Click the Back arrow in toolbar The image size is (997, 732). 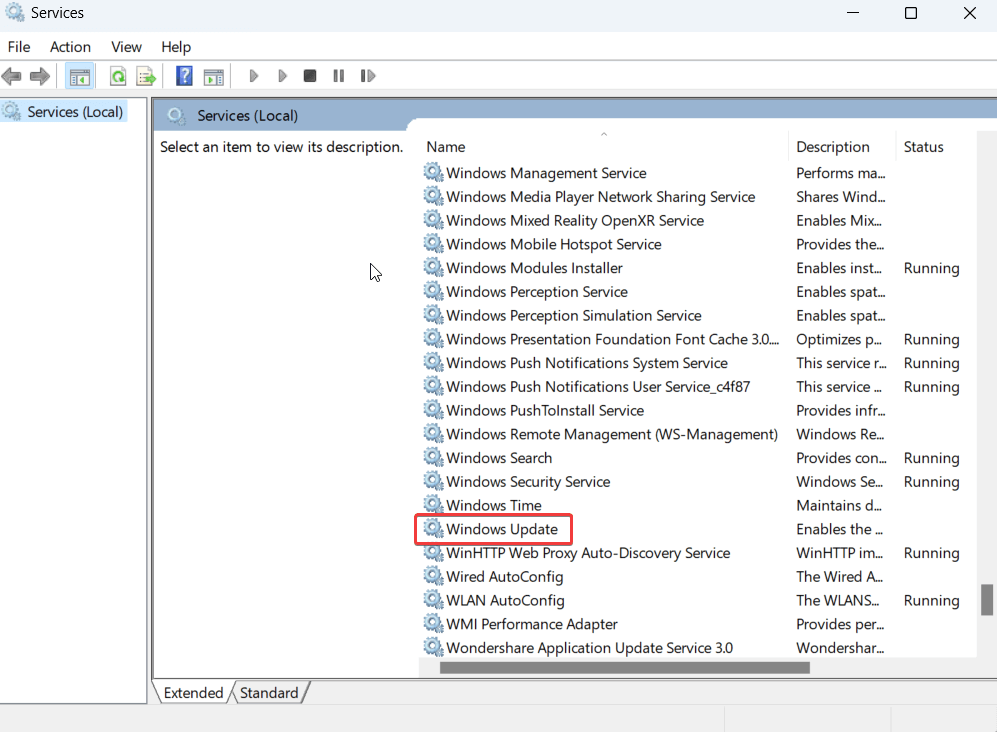point(12,76)
